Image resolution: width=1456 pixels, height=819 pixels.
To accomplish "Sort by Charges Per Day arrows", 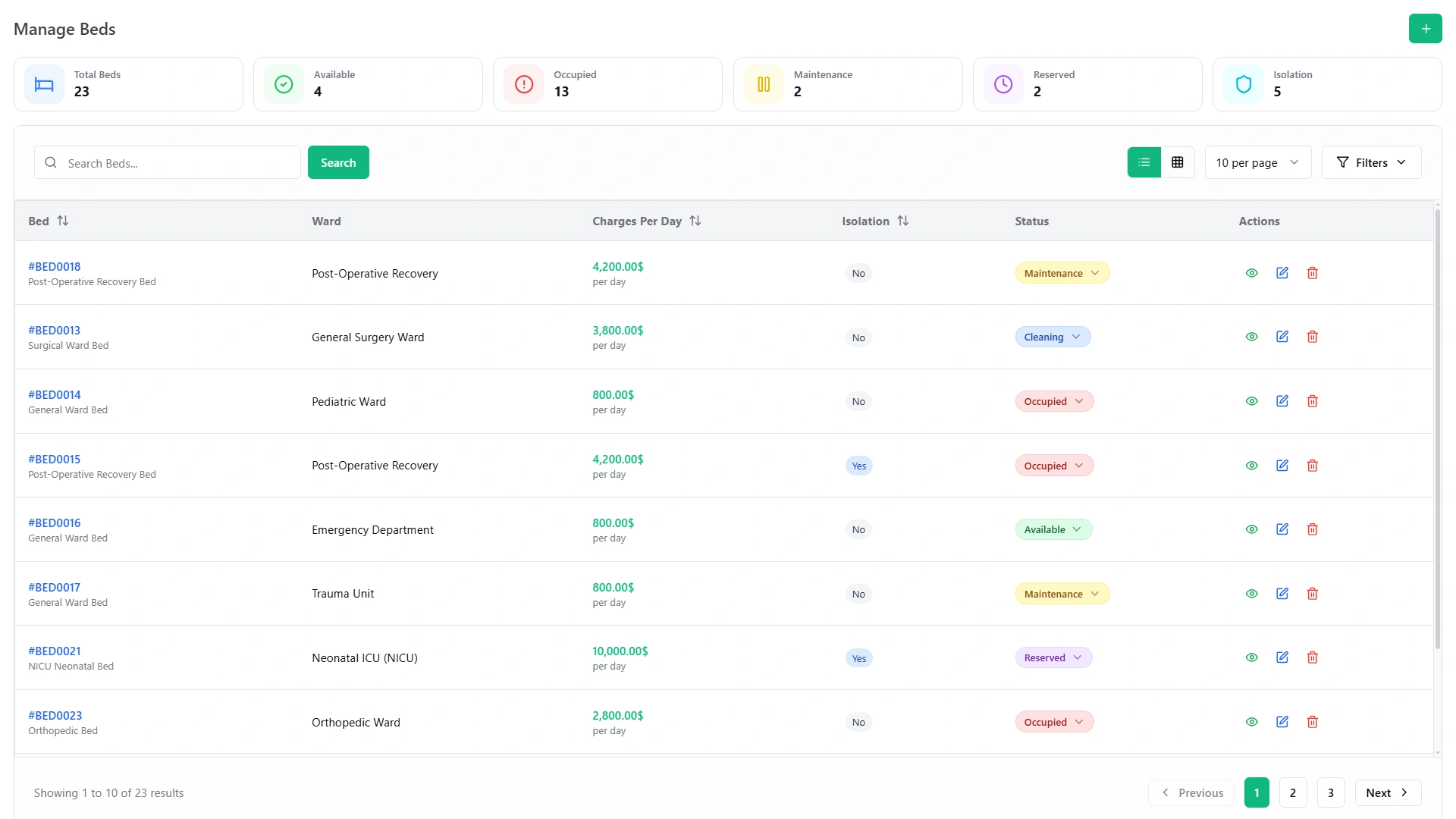I will (x=695, y=221).
